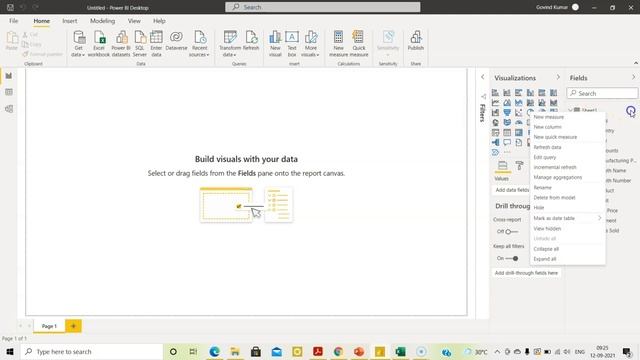The image size is (640, 360).
Task: Switch to the Modeling ribbon tab
Action: 102,21
